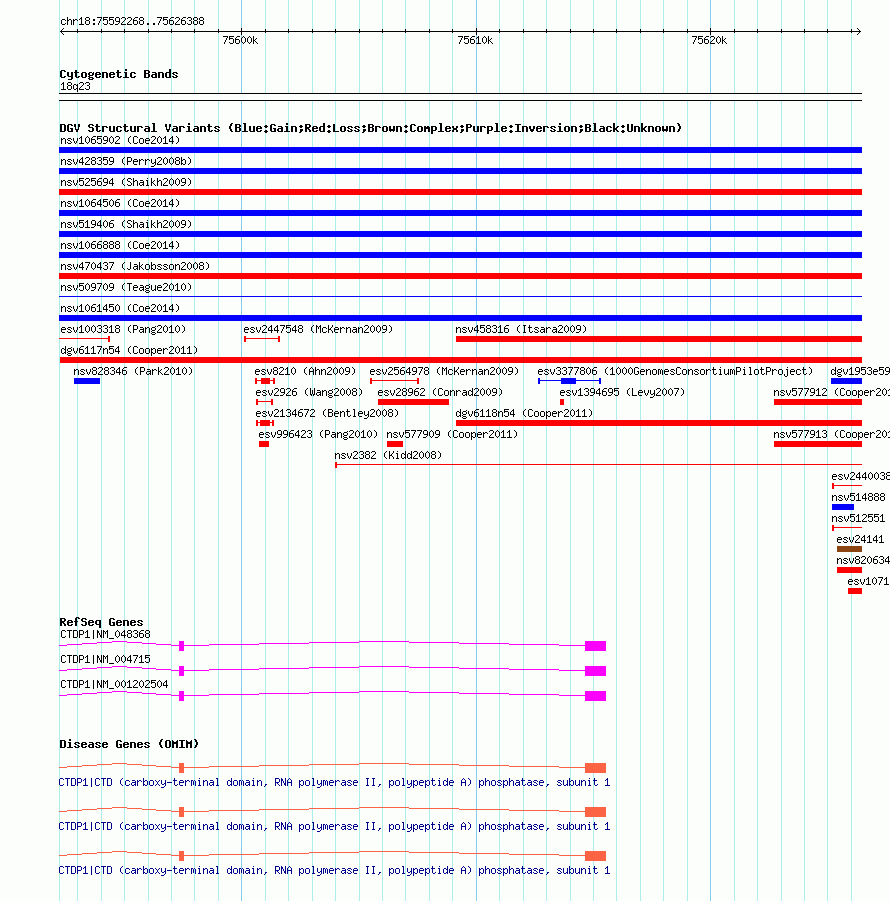Click the large magenta exon of NM_048368
Viewport: 890px width, 901px height.
pos(596,646)
